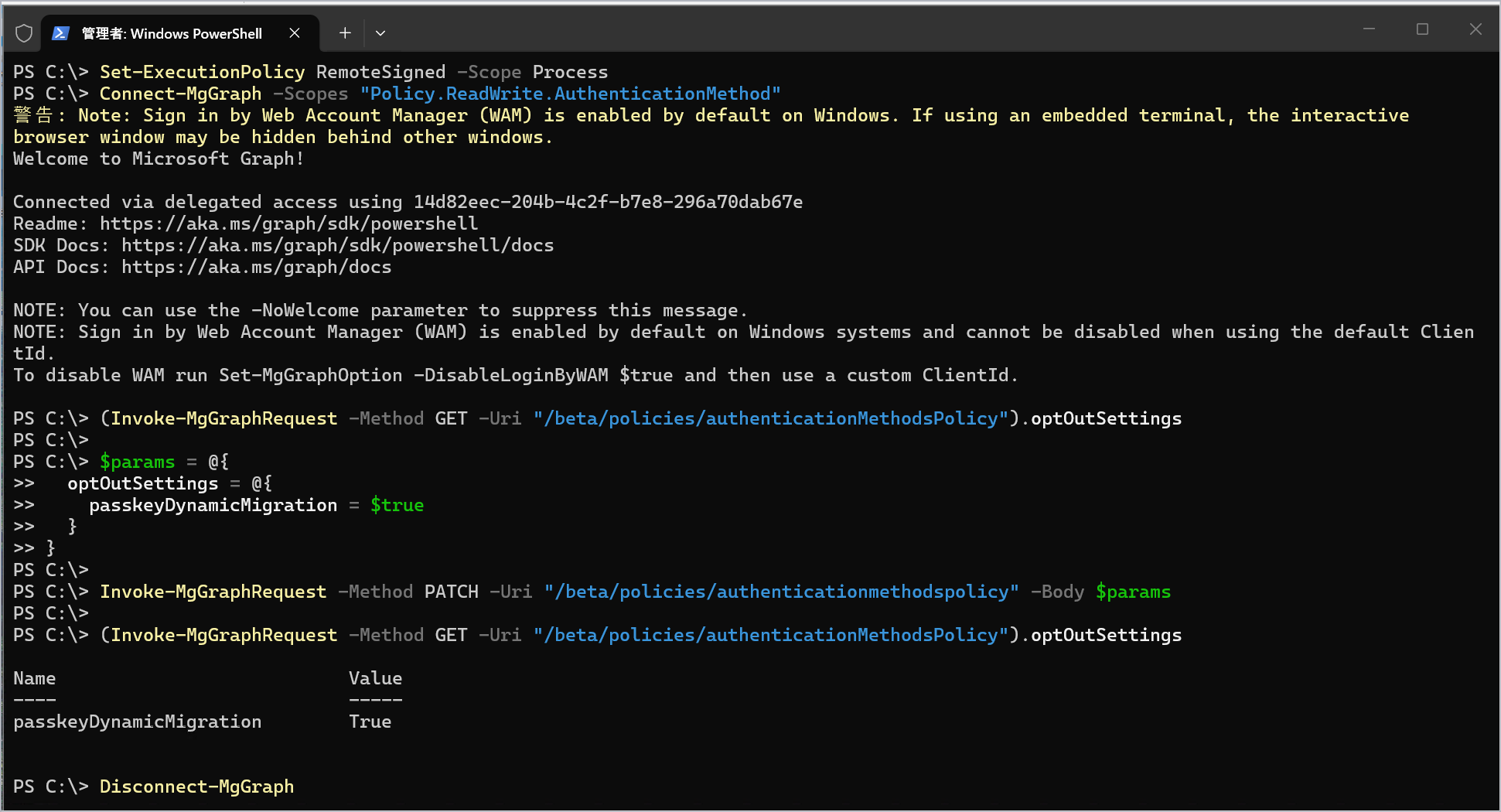Click RemoteSigned argument text
This screenshot has height=812, width=1501.
pyautogui.click(x=381, y=72)
